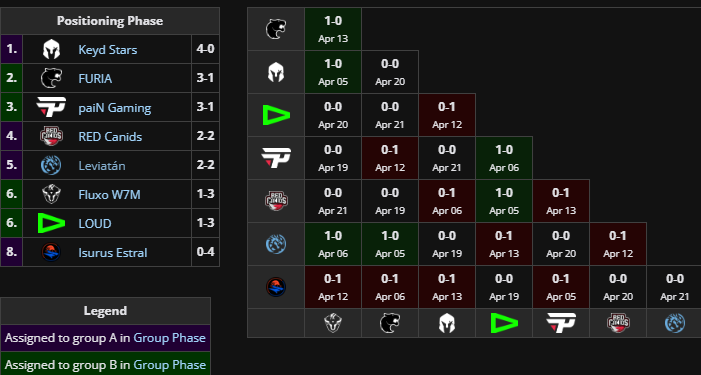Click the RED Canids logo in standings
701x375 pixels.
click(51, 136)
